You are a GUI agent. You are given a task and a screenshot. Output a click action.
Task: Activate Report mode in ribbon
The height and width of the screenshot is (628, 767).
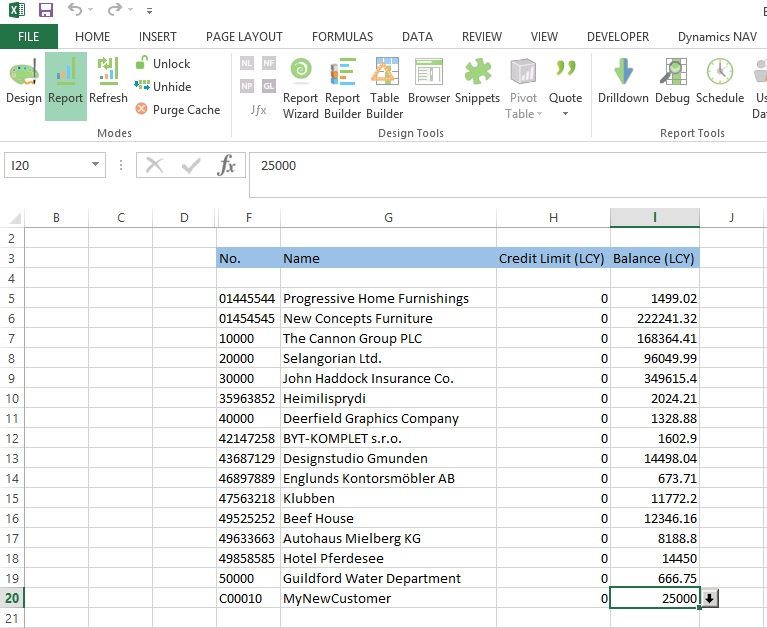pos(66,84)
